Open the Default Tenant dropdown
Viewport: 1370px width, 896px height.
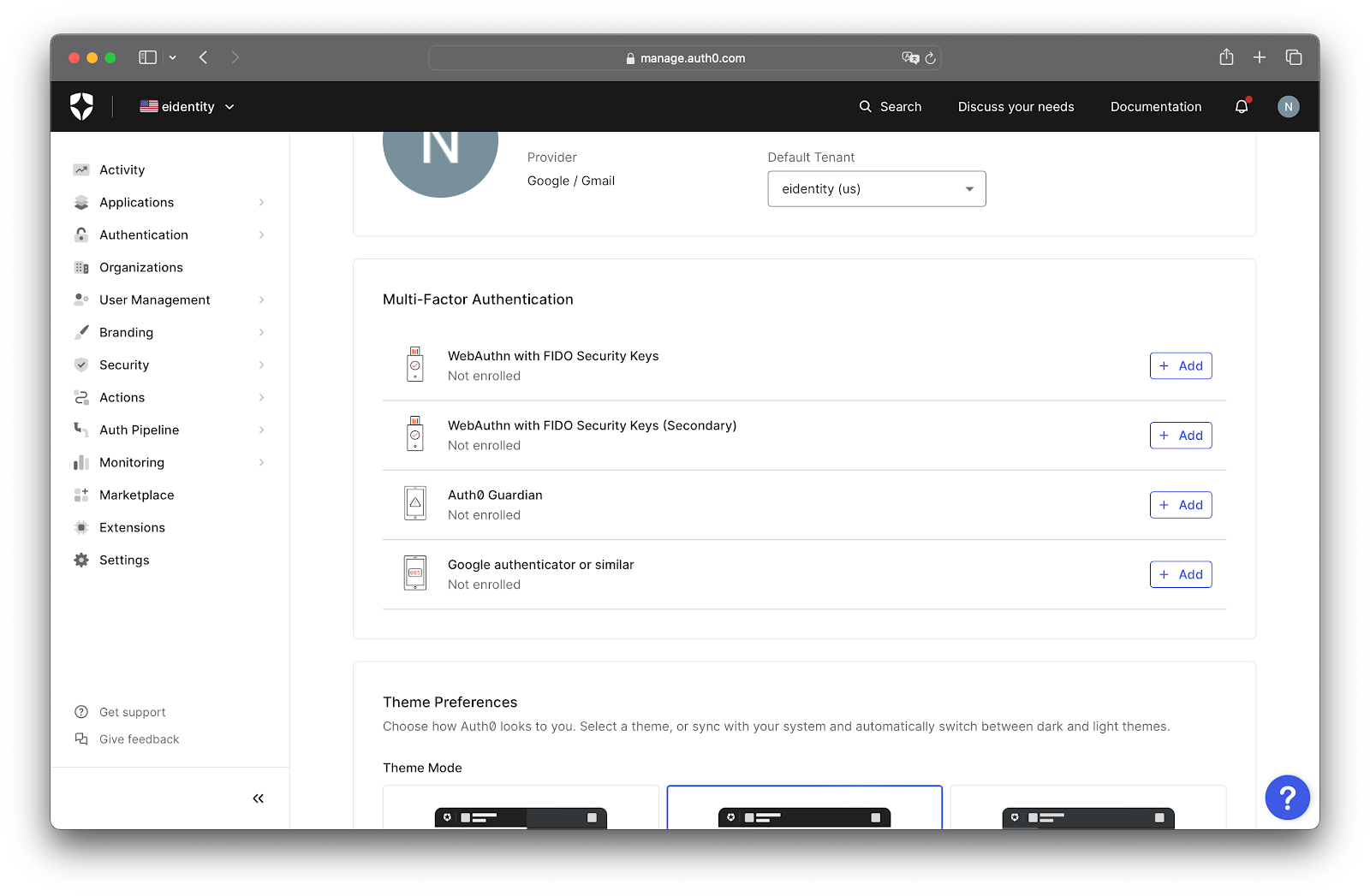coord(877,189)
